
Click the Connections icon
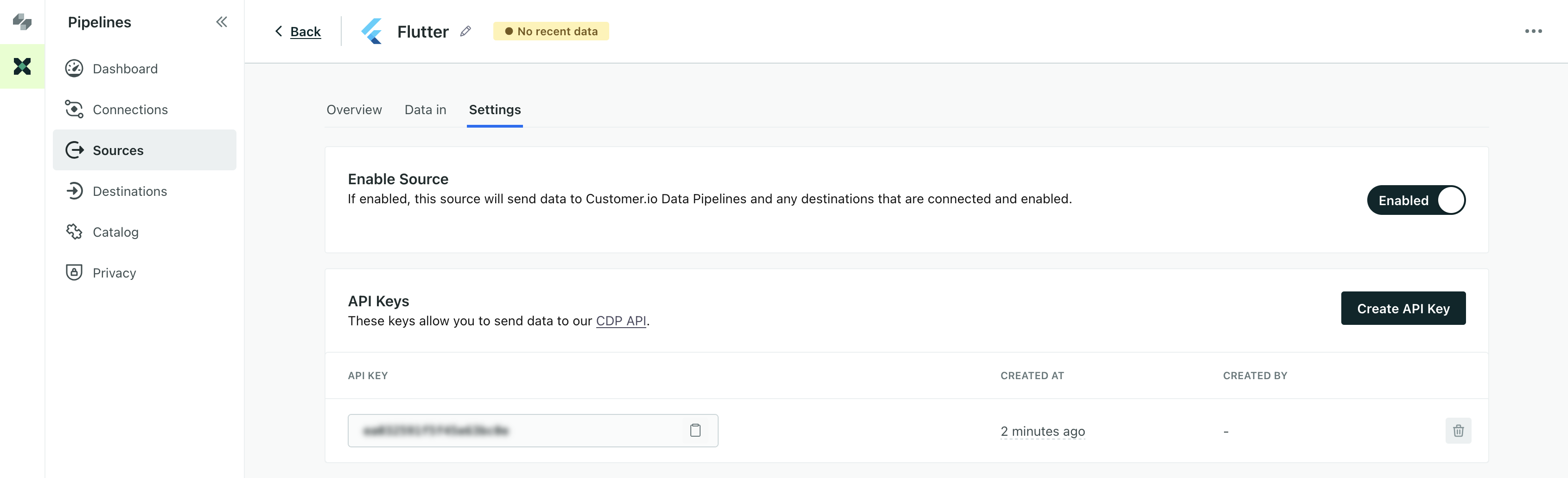(74, 110)
